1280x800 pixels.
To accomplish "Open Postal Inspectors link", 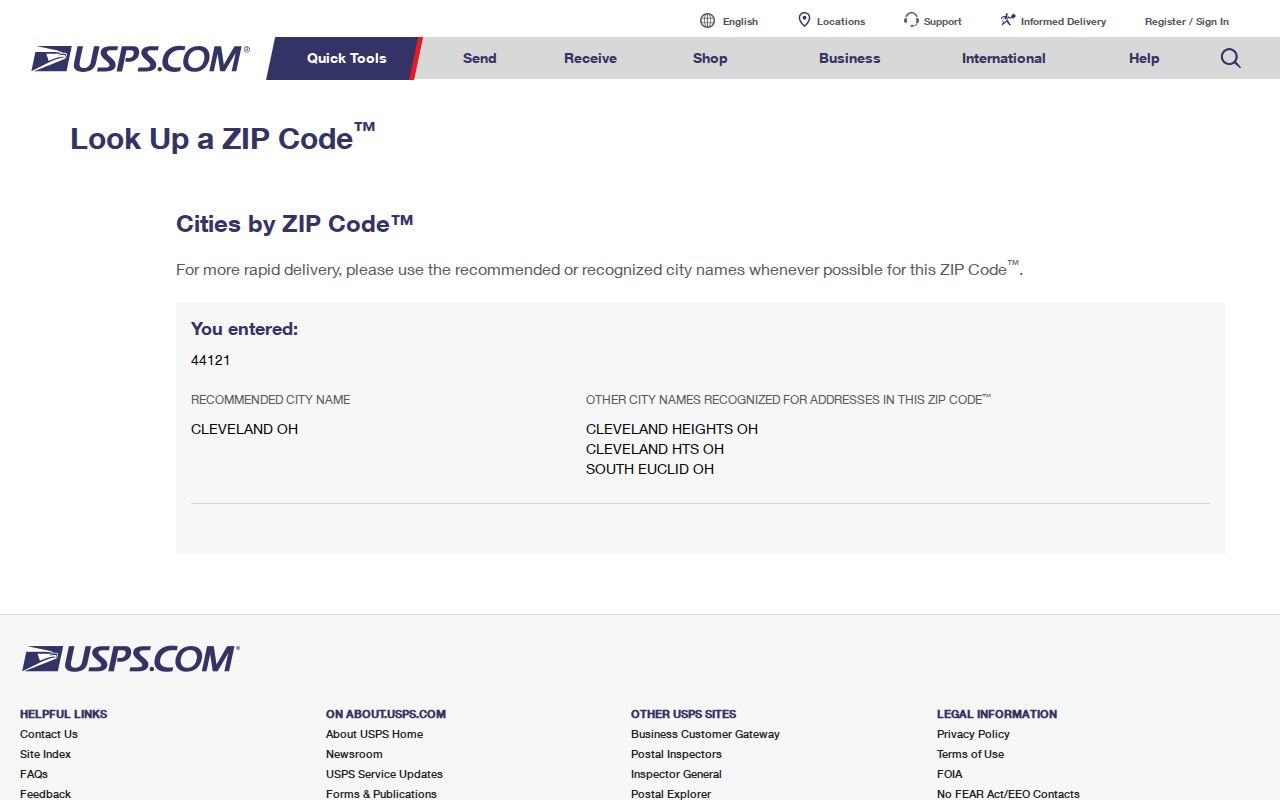I will 676,754.
